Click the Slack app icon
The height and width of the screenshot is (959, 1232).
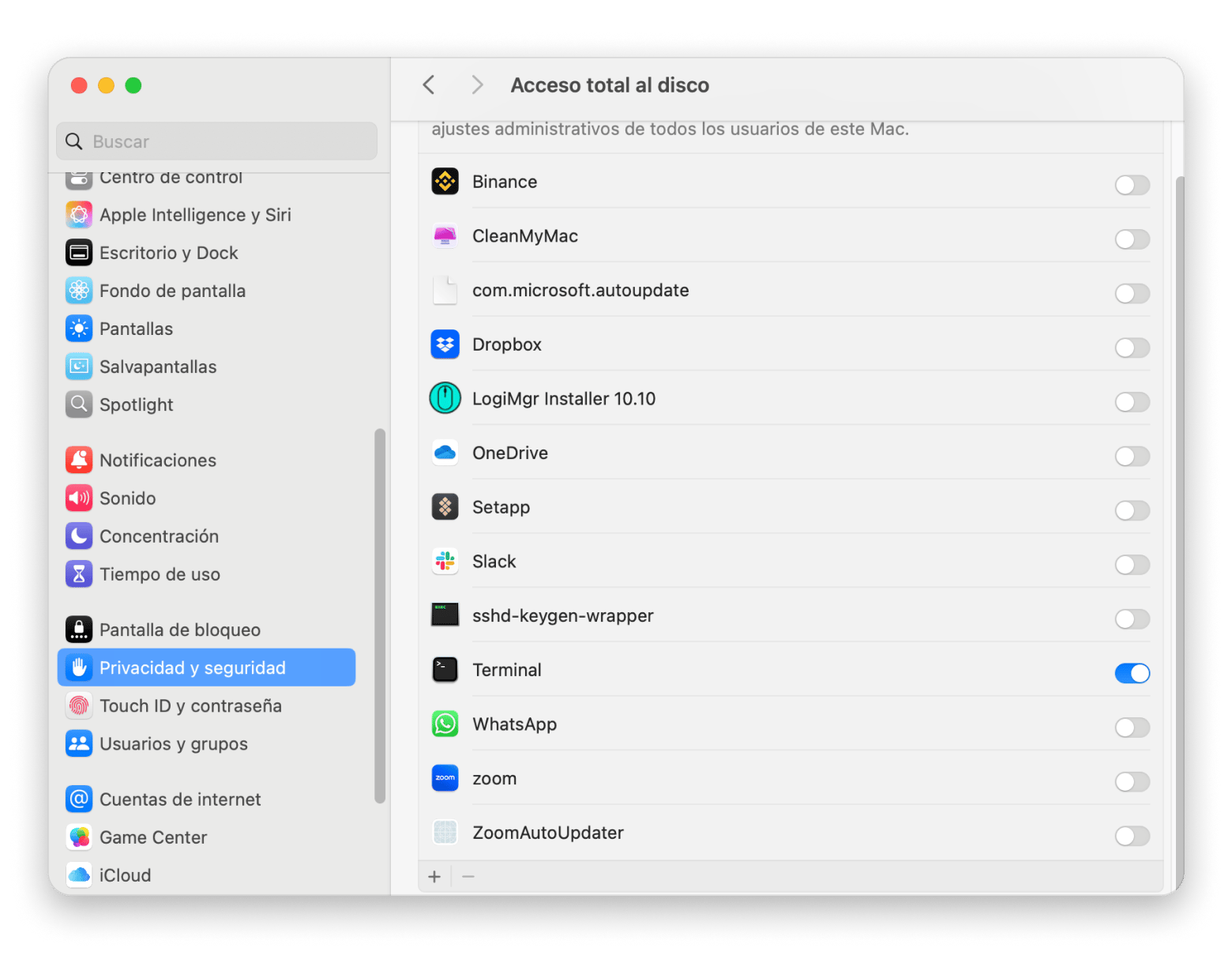point(445,562)
